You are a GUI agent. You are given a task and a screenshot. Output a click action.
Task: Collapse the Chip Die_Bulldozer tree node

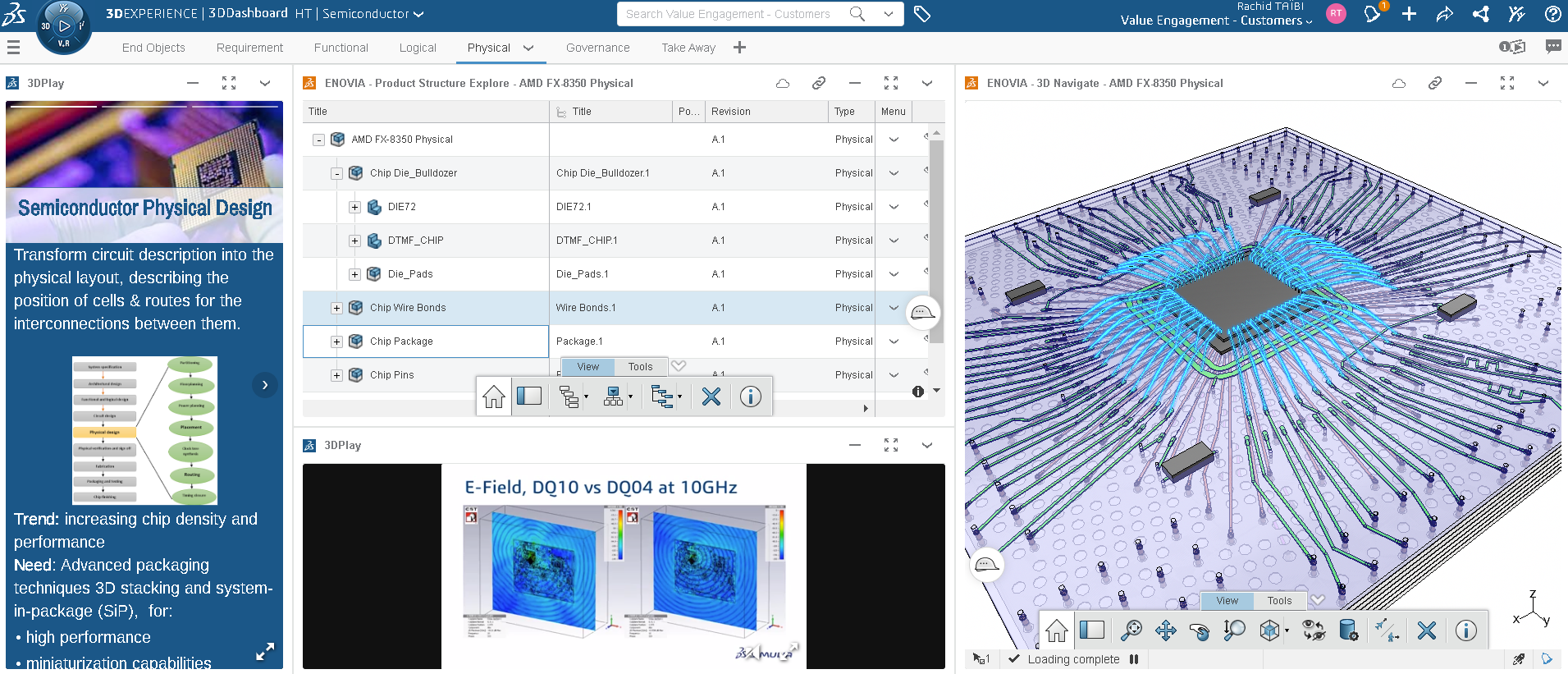(x=336, y=173)
